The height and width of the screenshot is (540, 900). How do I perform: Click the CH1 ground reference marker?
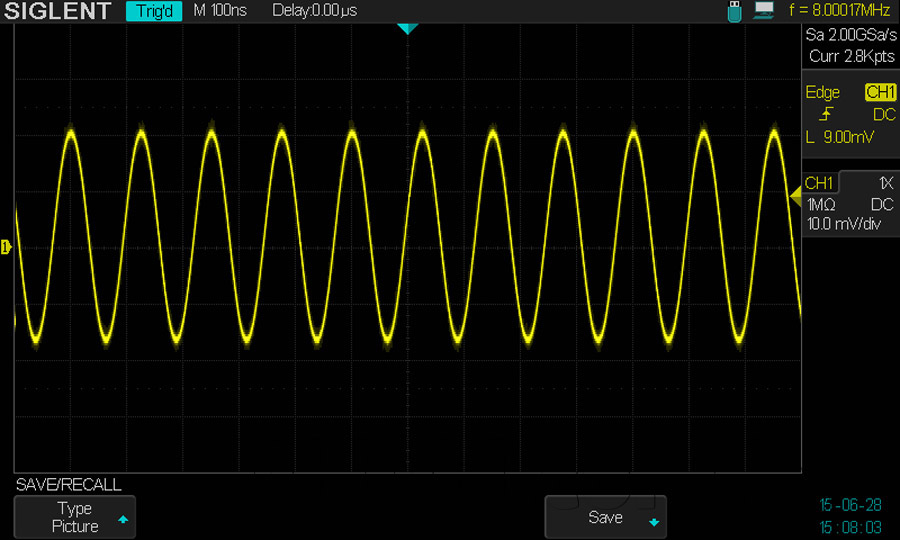[x=6, y=246]
